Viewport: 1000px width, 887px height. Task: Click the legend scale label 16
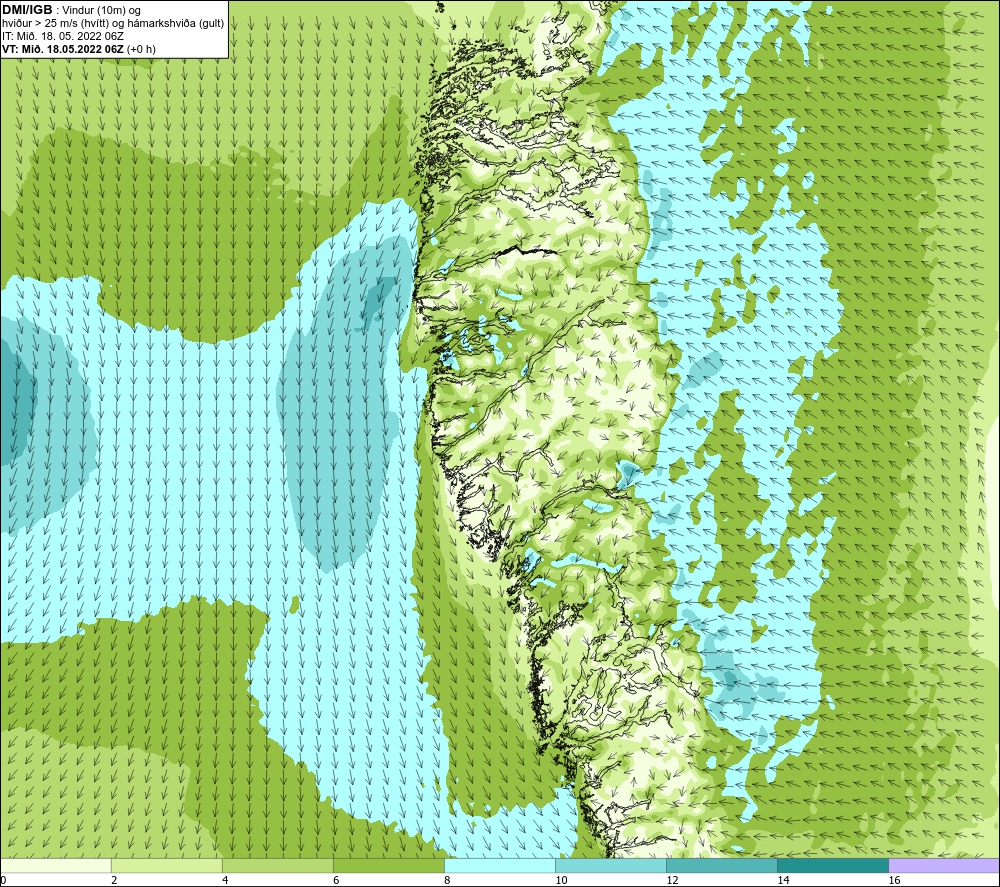point(894,881)
